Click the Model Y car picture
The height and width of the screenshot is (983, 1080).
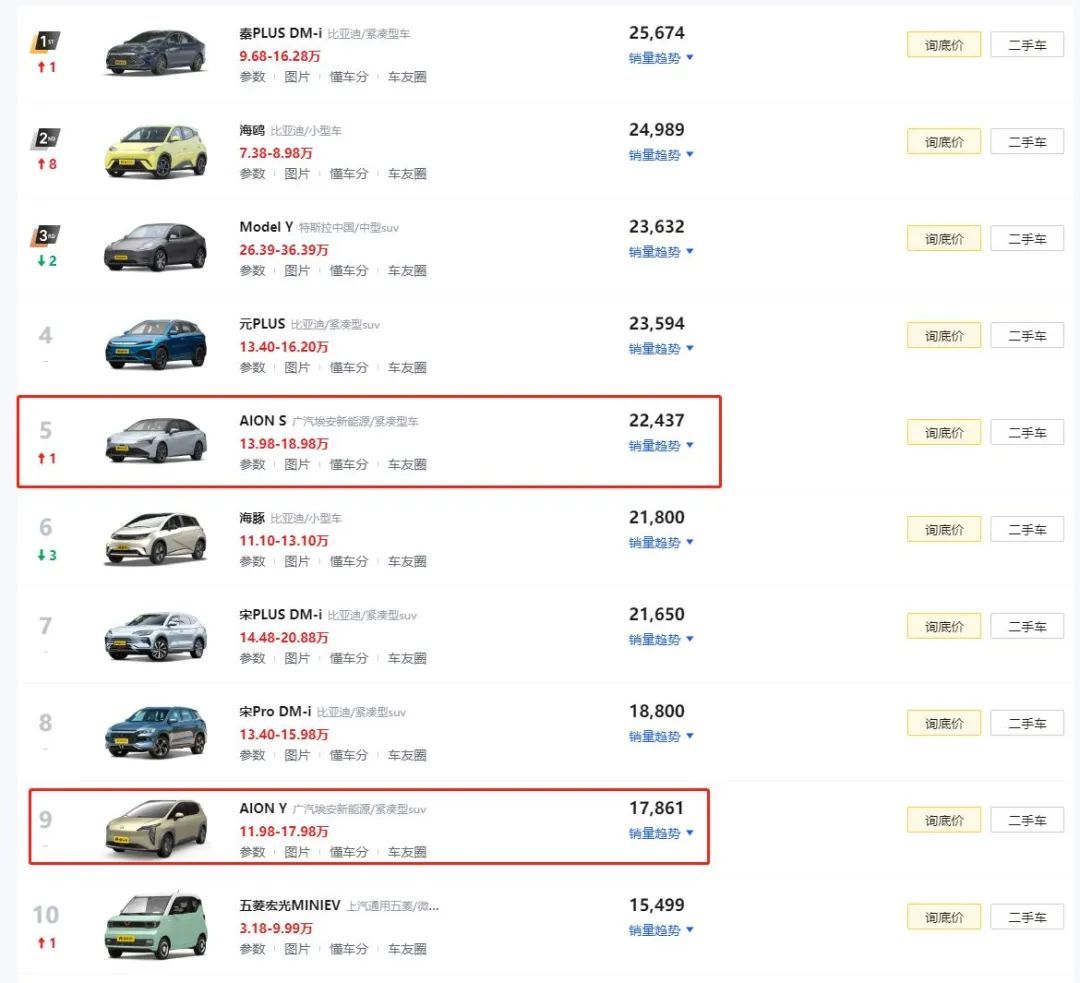click(x=155, y=247)
